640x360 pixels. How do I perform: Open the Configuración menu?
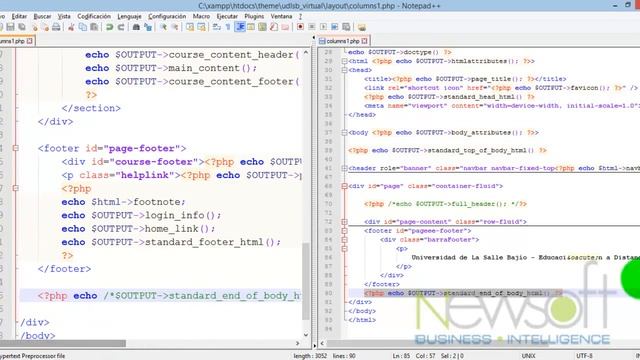[x=167, y=16]
